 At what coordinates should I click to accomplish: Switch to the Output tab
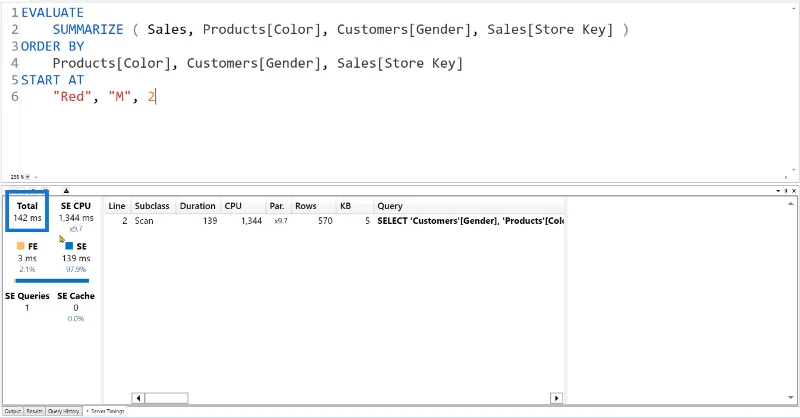pyautogui.click(x=13, y=411)
